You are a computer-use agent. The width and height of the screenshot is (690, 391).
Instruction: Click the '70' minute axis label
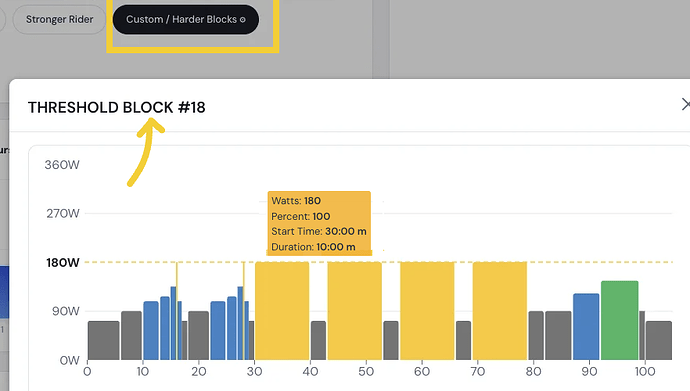477,372
